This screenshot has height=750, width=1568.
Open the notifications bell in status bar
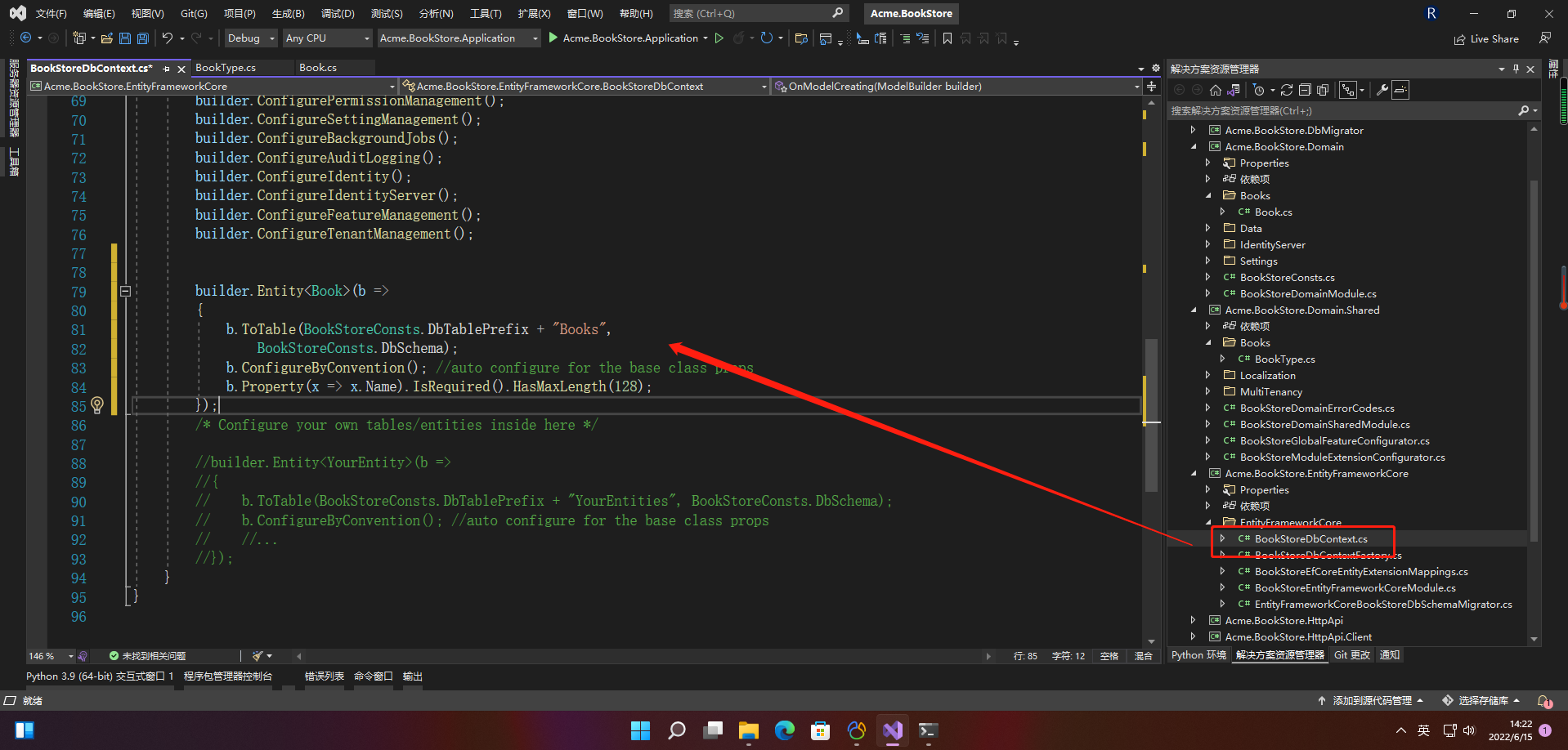(1544, 701)
